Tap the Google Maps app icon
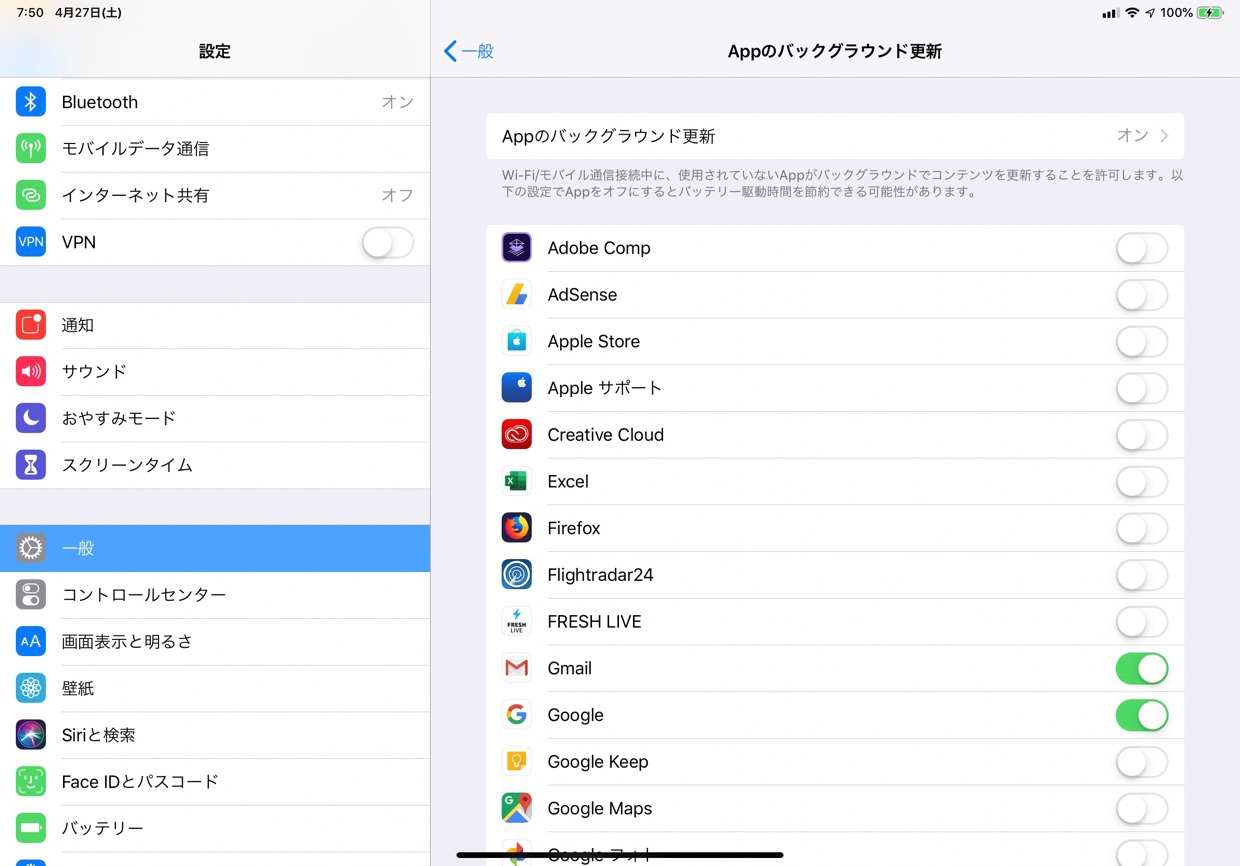 pyautogui.click(x=517, y=808)
